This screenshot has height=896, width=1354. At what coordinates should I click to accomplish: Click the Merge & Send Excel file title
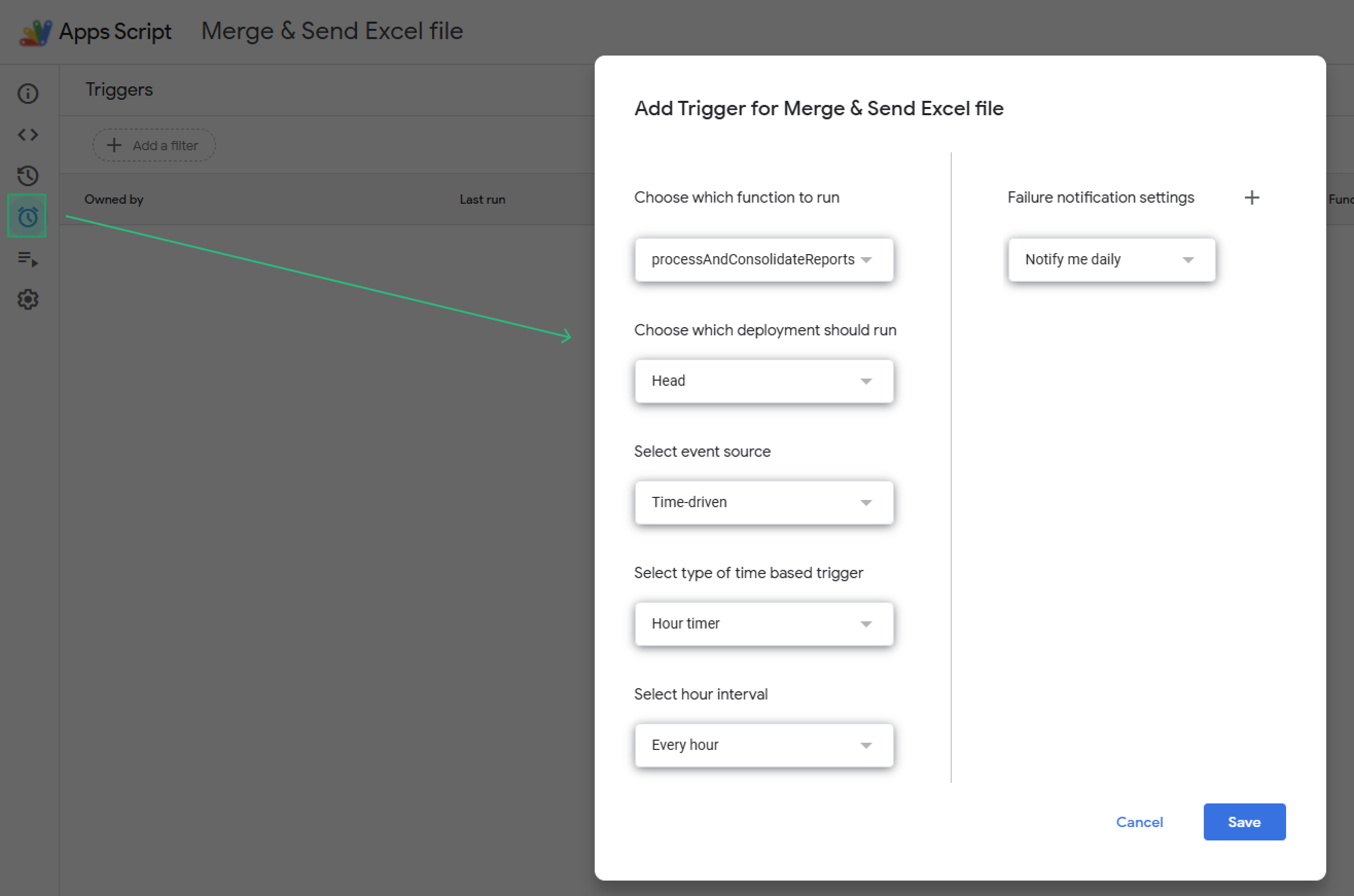331,31
